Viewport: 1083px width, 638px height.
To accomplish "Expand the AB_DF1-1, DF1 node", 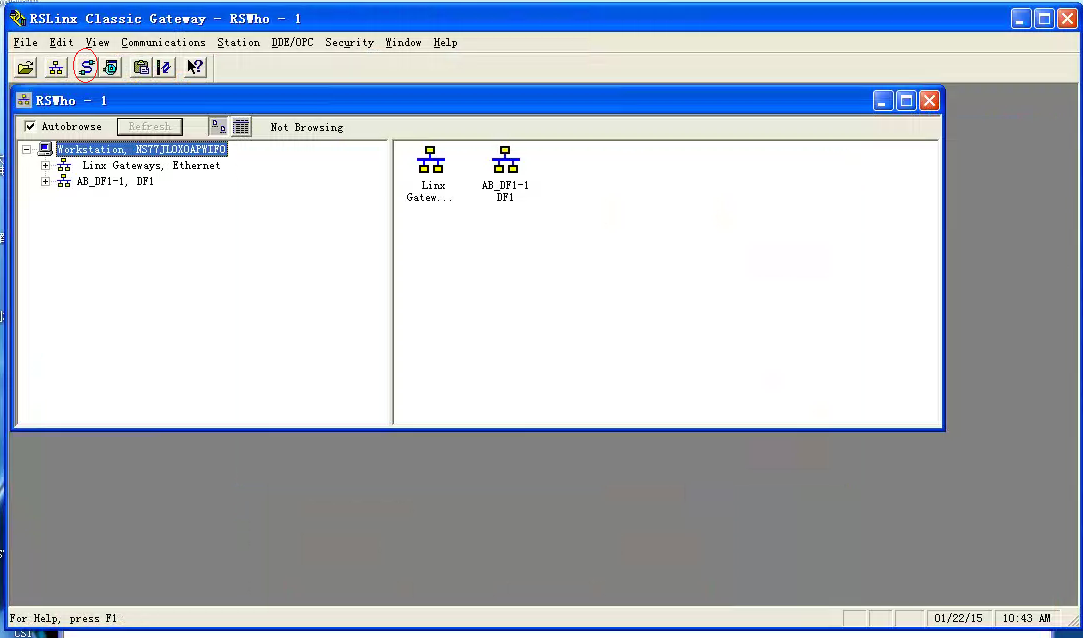I will tap(45, 182).
